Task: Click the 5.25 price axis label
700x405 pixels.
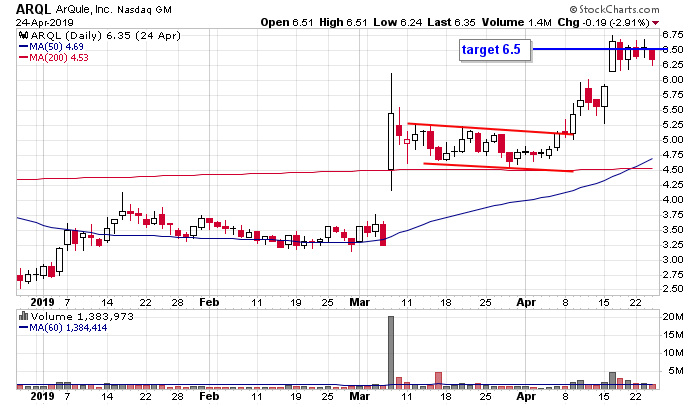Action: (673, 125)
